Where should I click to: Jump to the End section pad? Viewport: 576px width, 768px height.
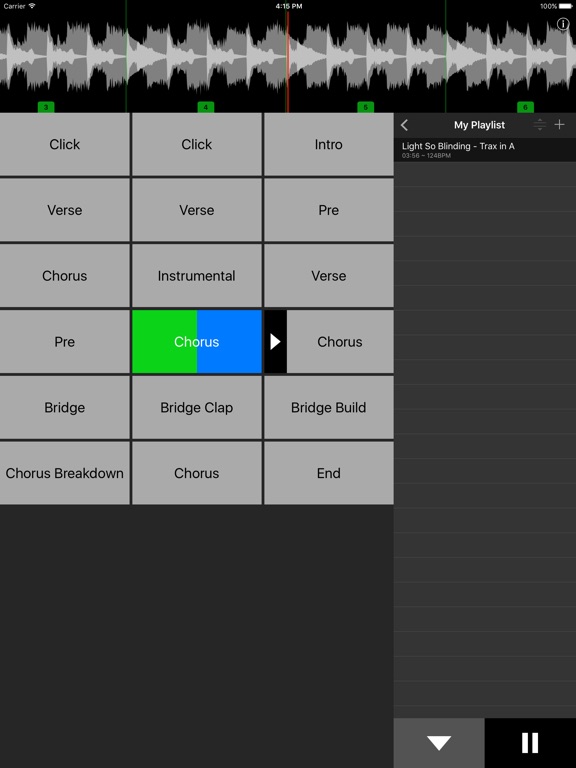pos(329,473)
